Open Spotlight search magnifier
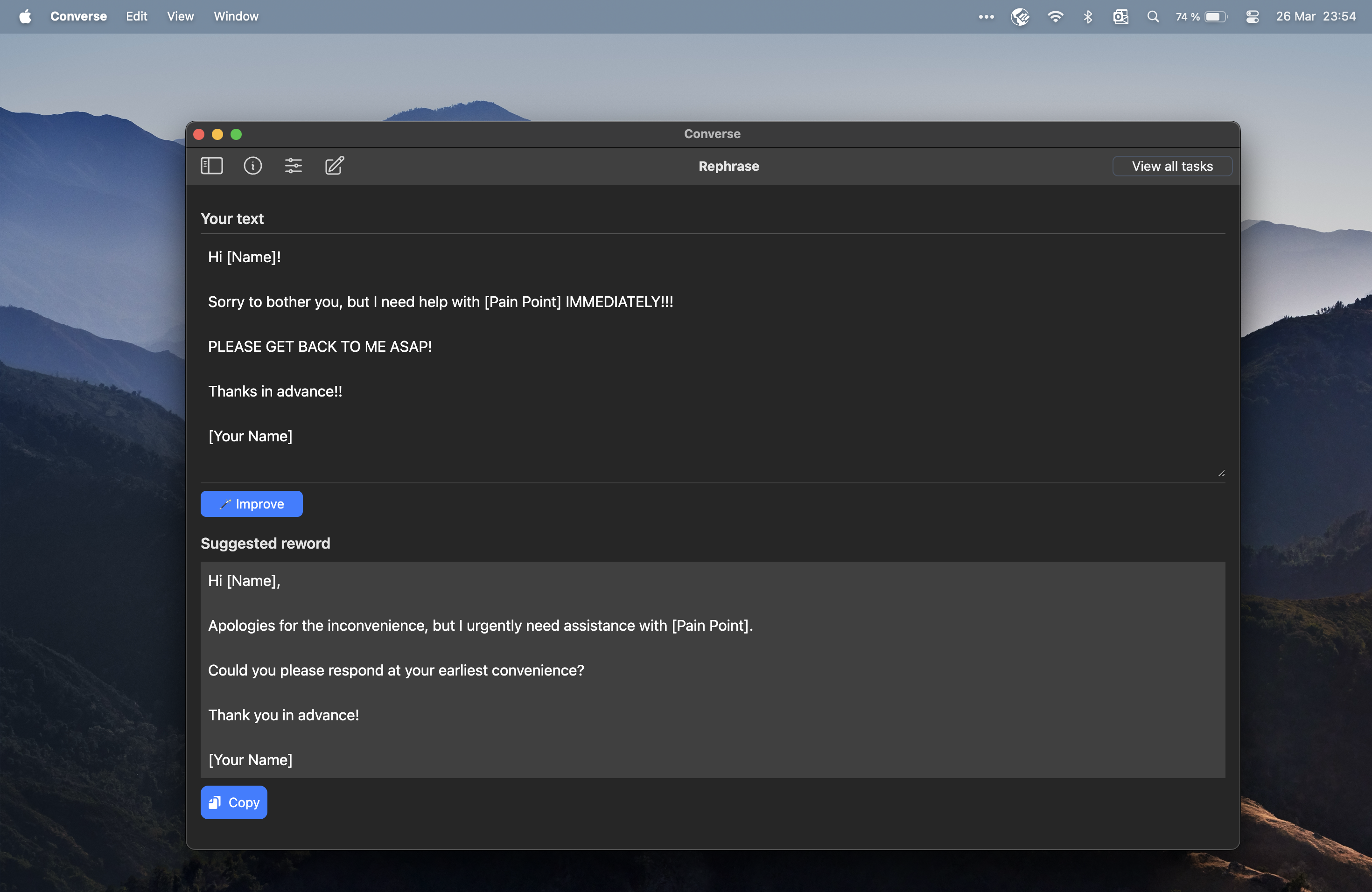1372x892 pixels. 1153,17
